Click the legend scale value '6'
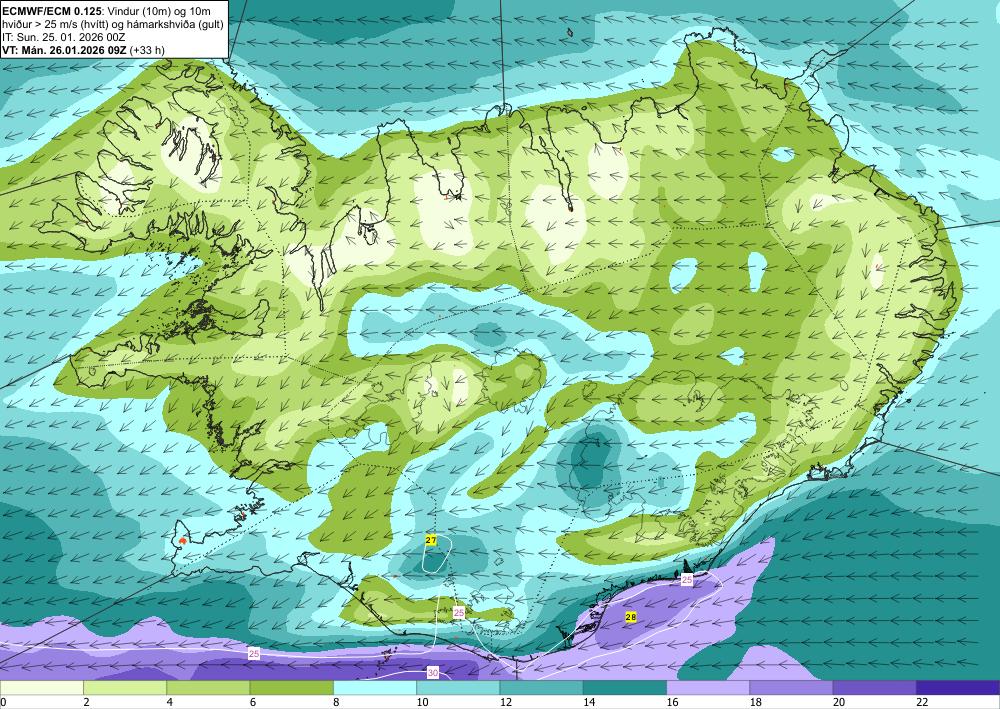This screenshot has height=709, width=1000. (x=253, y=702)
